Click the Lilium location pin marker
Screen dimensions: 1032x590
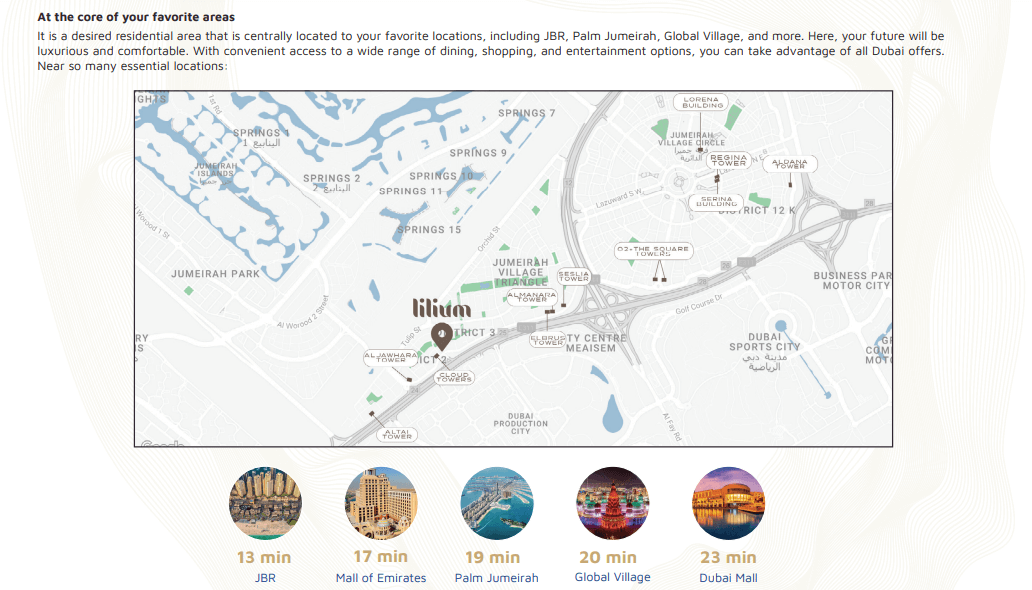tap(442, 336)
